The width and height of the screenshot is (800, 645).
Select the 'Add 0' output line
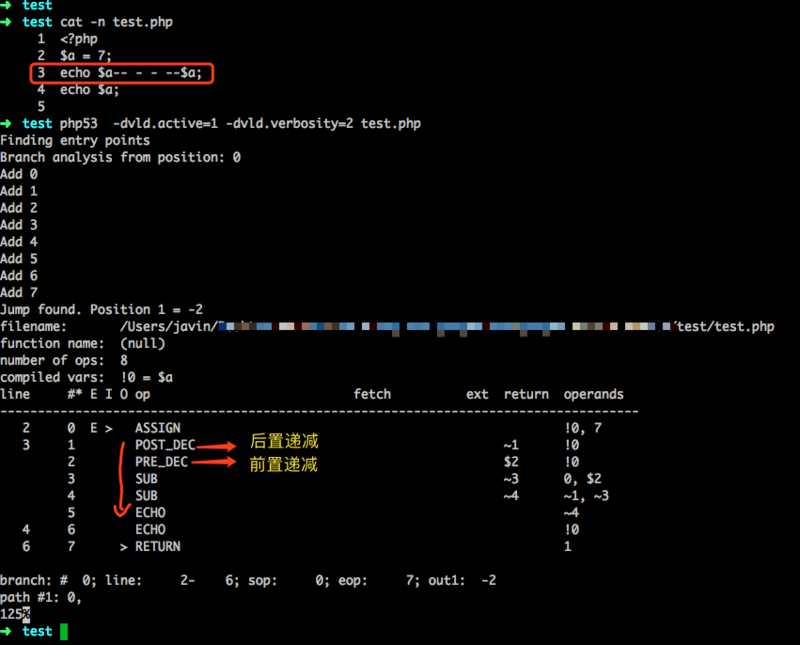pos(19,174)
